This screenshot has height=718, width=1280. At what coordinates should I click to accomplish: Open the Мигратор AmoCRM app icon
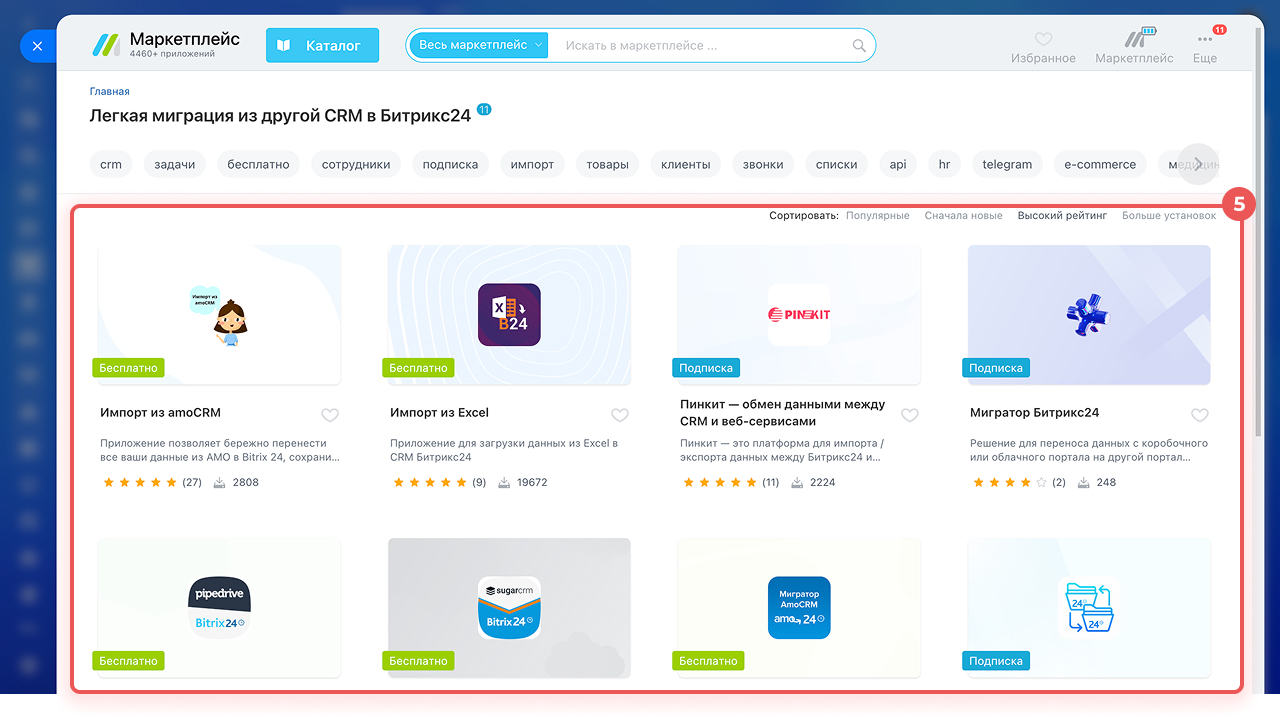click(x=799, y=608)
